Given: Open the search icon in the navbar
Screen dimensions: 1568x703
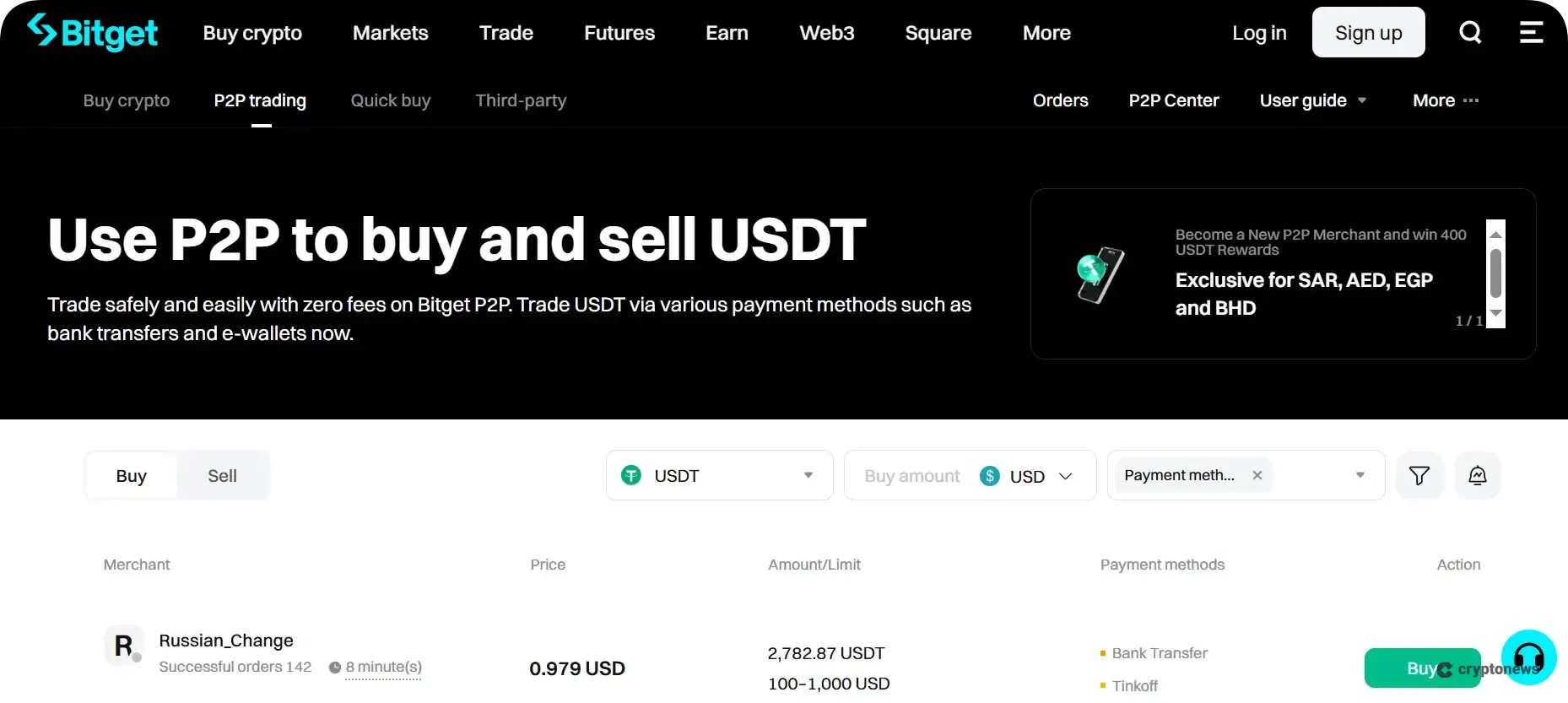Looking at the screenshot, I should (x=1470, y=32).
